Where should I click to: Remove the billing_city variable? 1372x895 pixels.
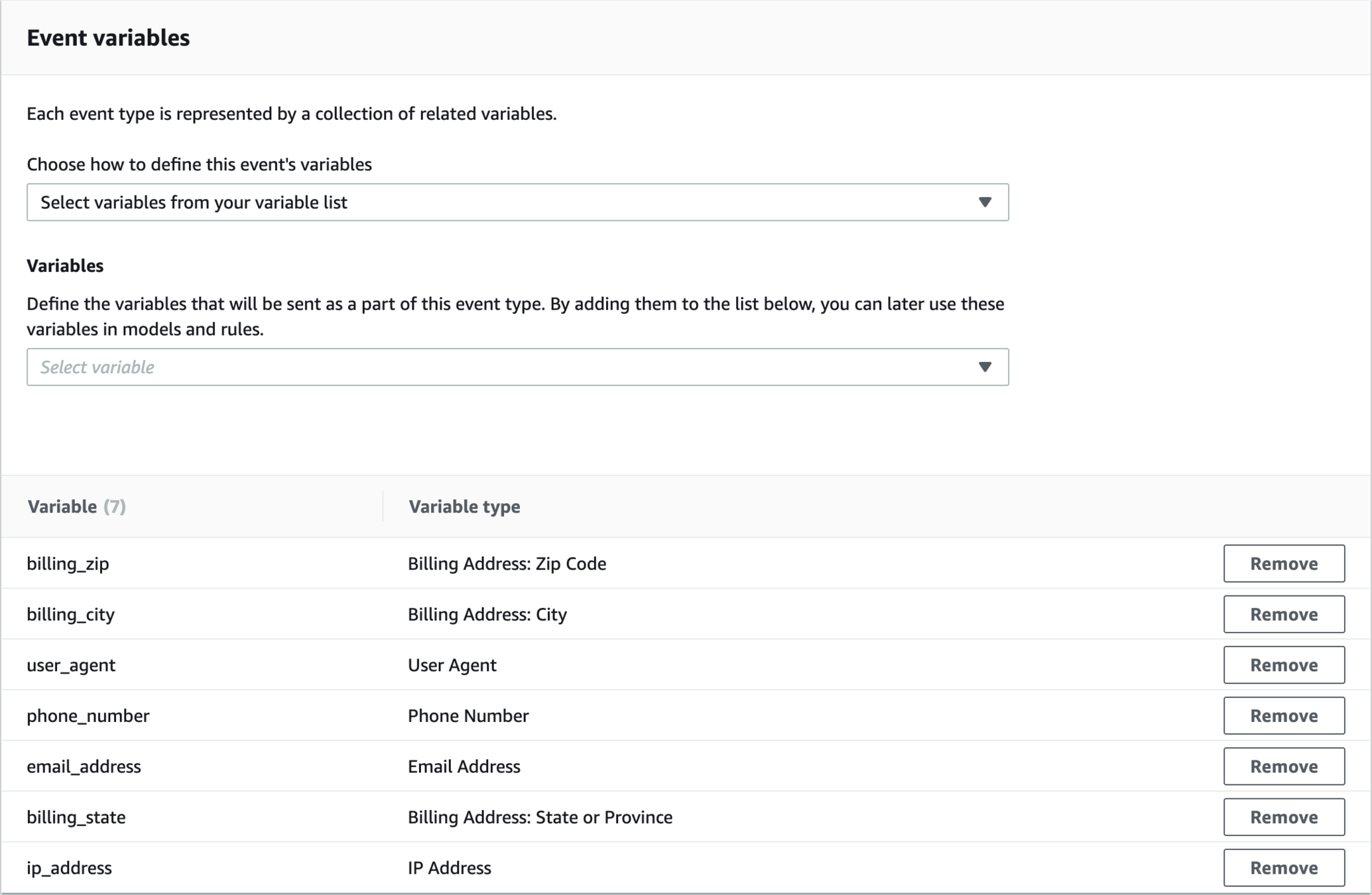pyautogui.click(x=1283, y=614)
